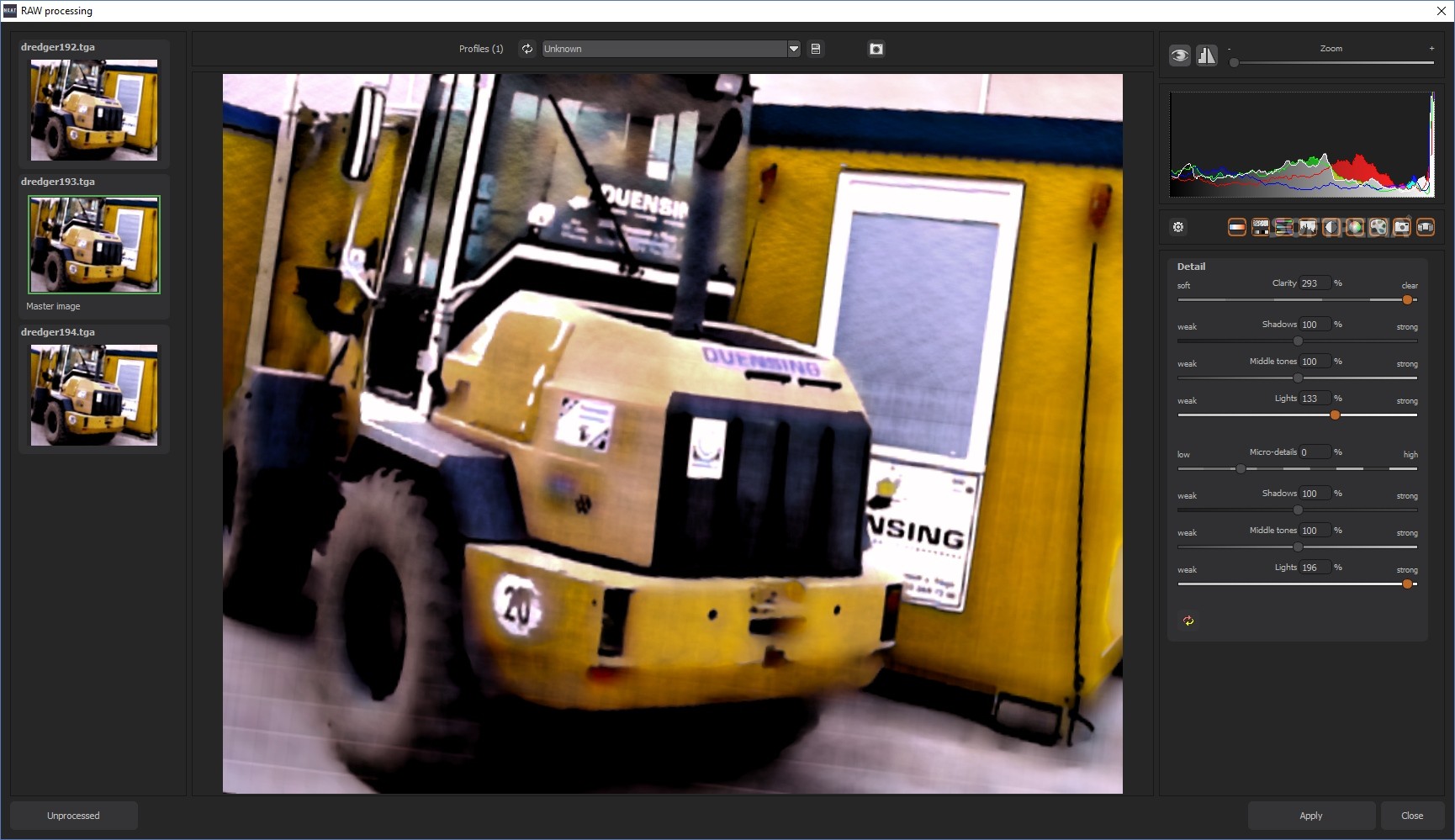Click the zoom plus sign
This screenshot has width=1455, height=840.
pyautogui.click(x=1431, y=48)
